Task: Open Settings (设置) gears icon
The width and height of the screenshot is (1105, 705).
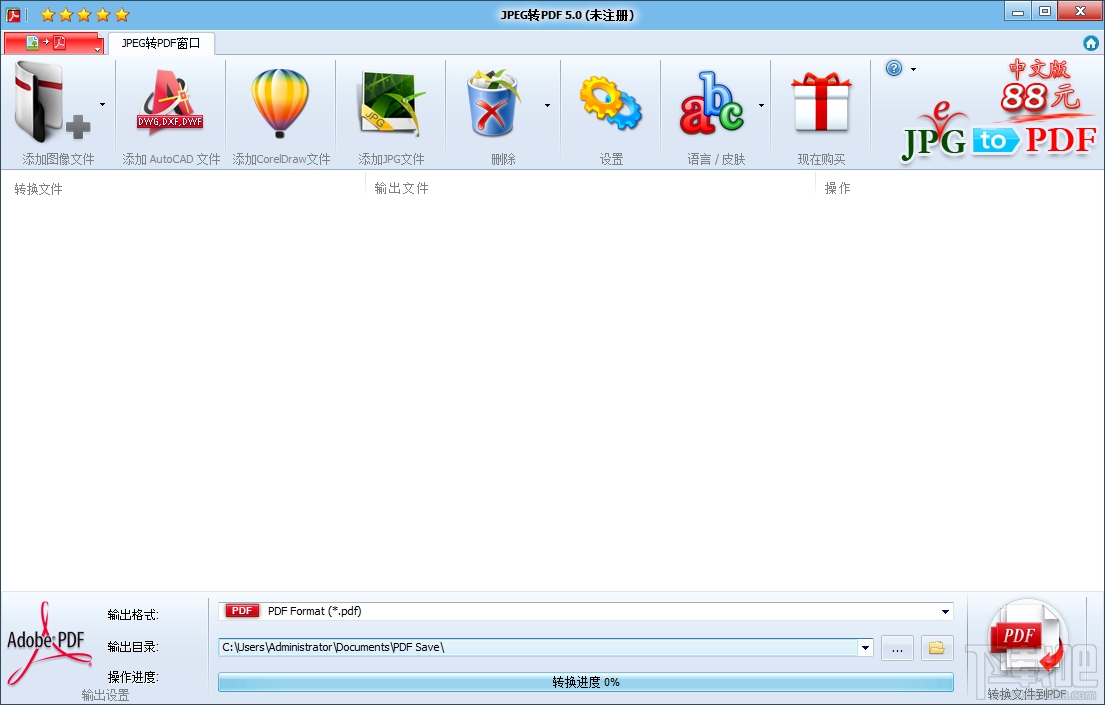Action: coord(610,103)
